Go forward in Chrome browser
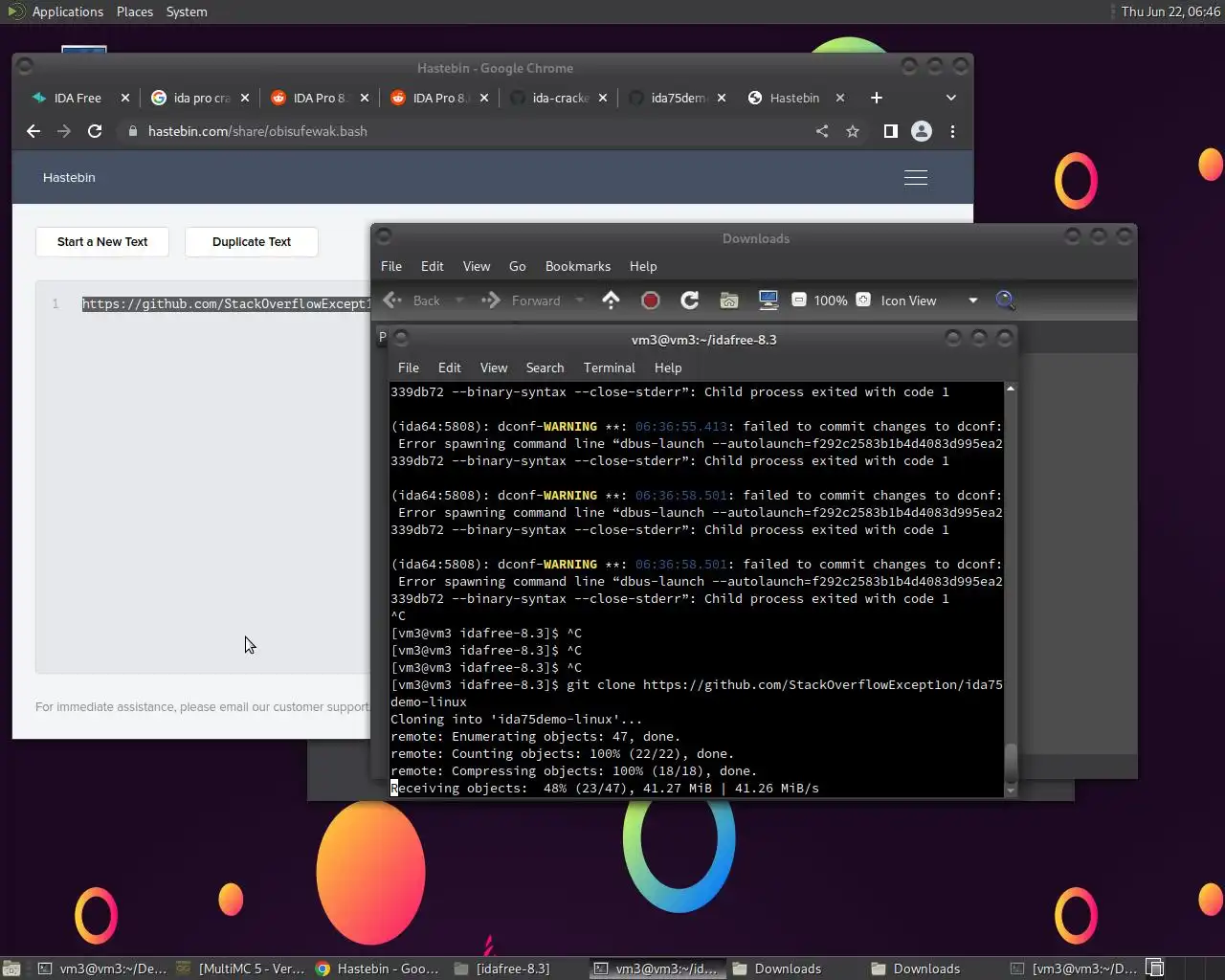This screenshot has width=1225, height=980. [x=64, y=131]
